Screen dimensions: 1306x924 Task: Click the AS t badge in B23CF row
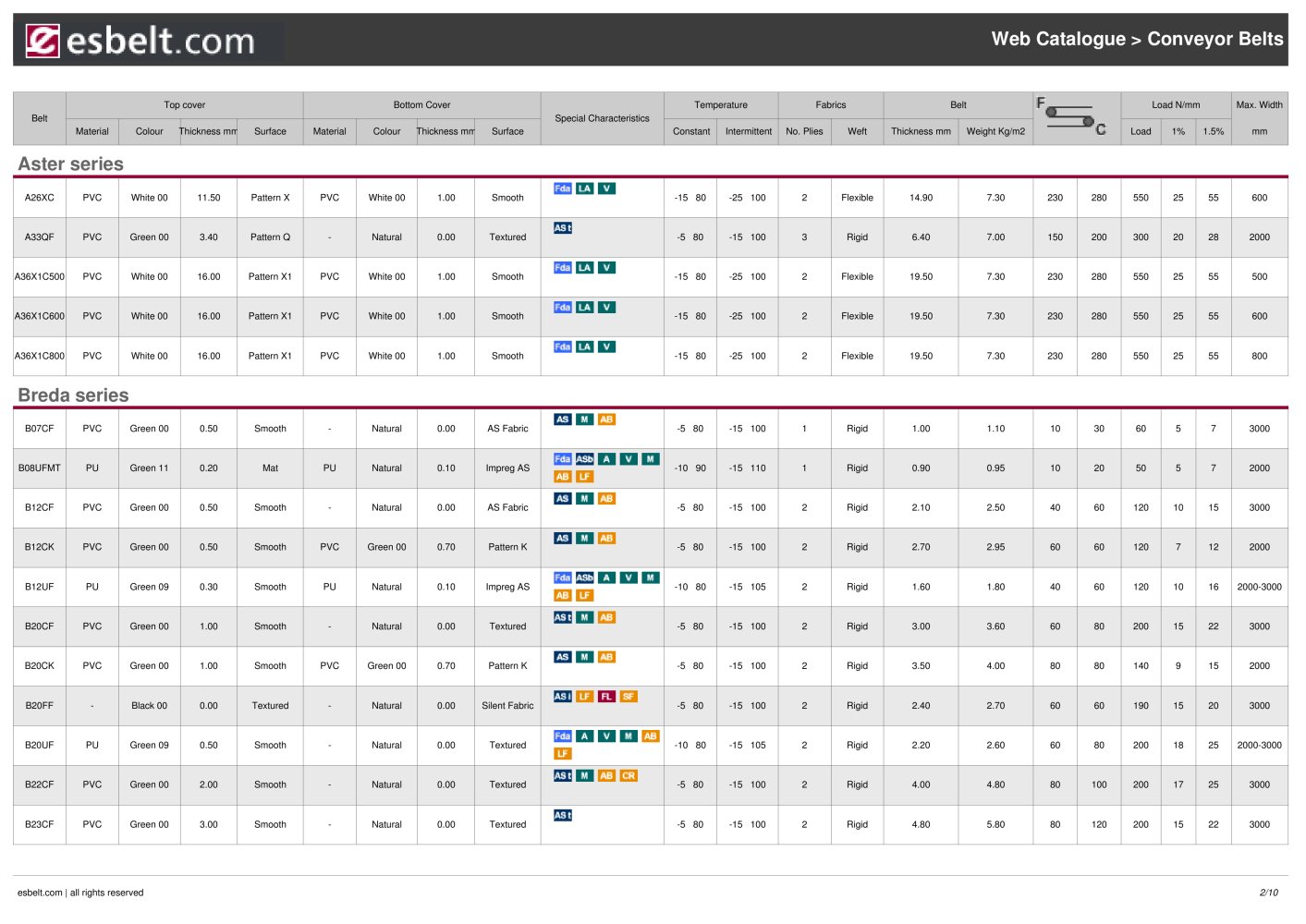tap(562, 816)
